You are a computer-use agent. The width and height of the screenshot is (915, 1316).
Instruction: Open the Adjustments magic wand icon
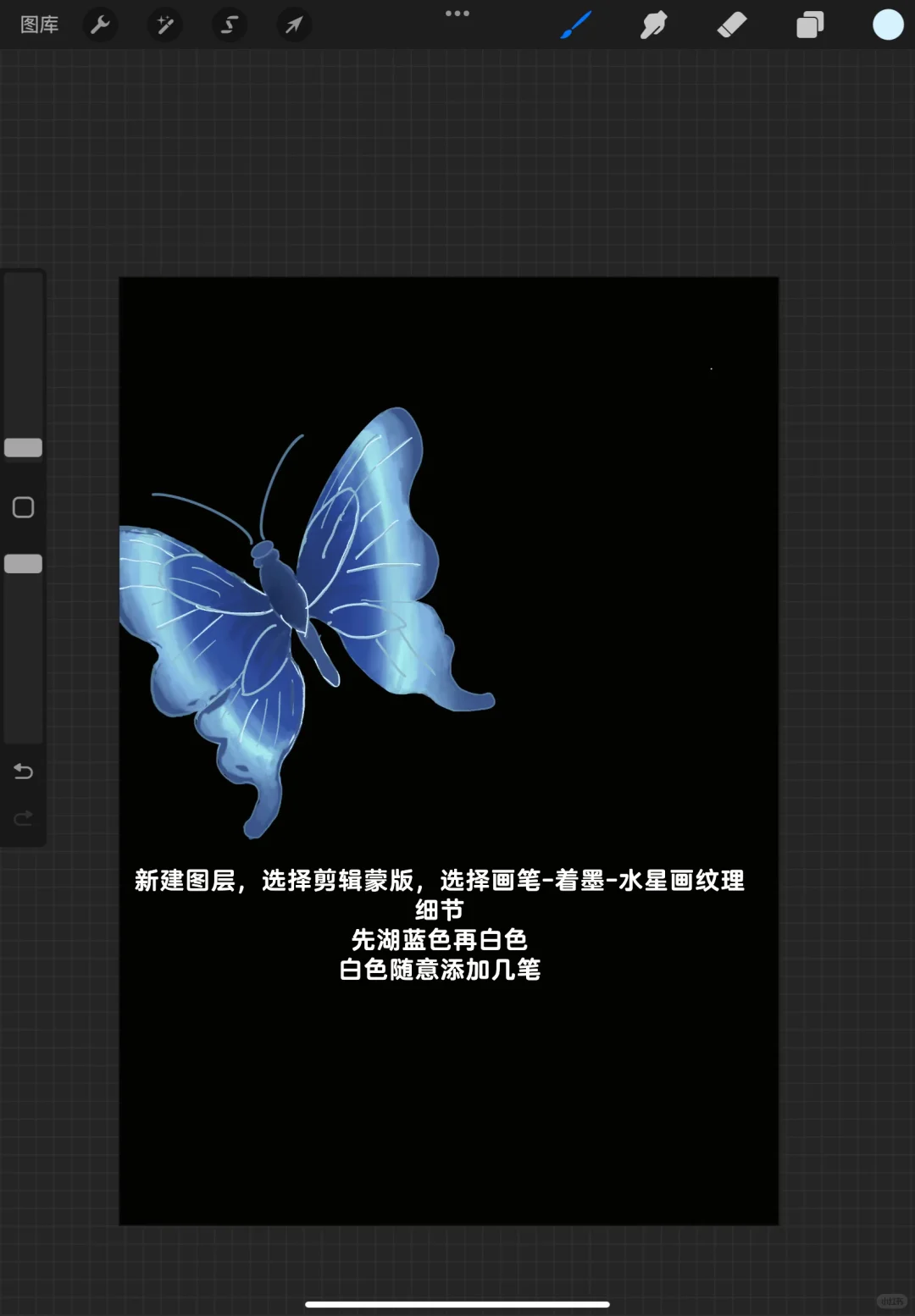(164, 25)
